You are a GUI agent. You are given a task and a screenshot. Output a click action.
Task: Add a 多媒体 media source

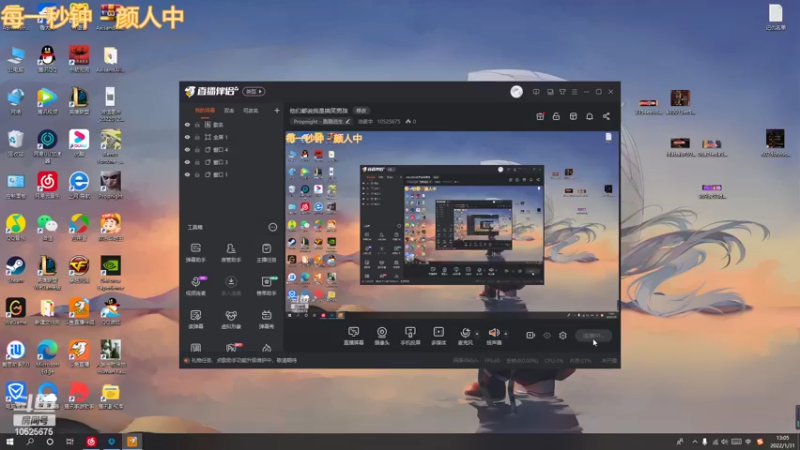pyautogui.click(x=438, y=336)
